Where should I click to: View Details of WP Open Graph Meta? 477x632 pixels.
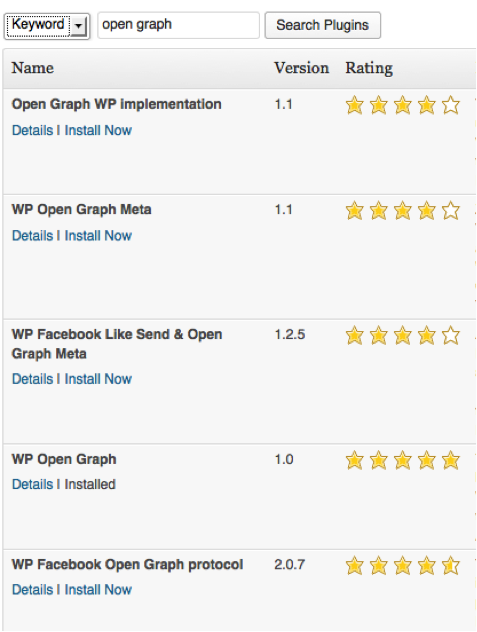tap(33, 235)
